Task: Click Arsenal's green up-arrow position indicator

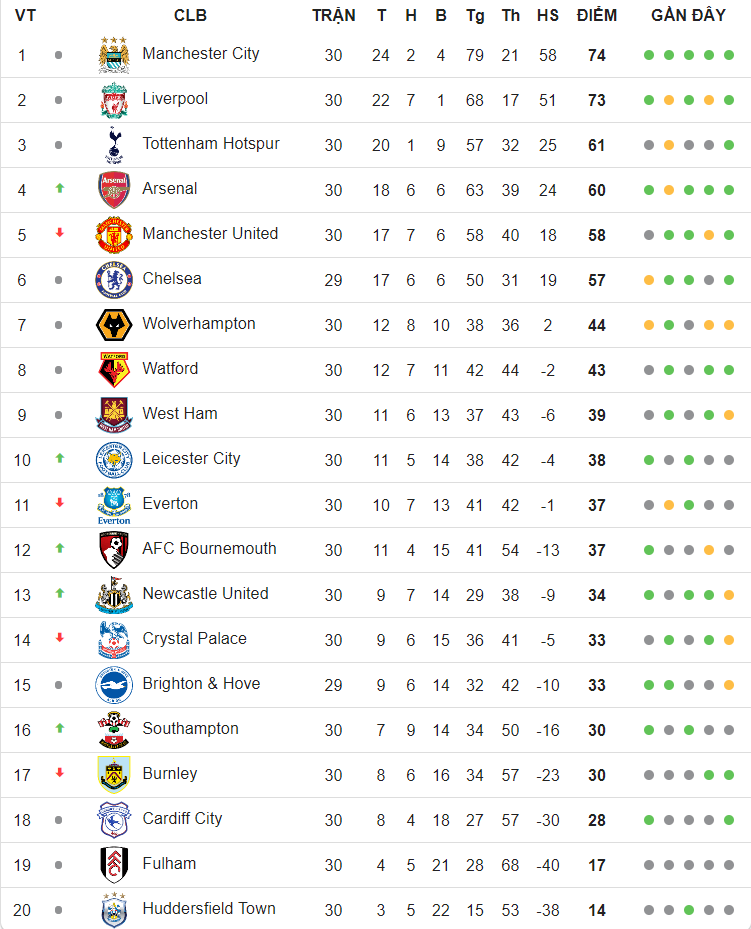Action: (x=59, y=188)
